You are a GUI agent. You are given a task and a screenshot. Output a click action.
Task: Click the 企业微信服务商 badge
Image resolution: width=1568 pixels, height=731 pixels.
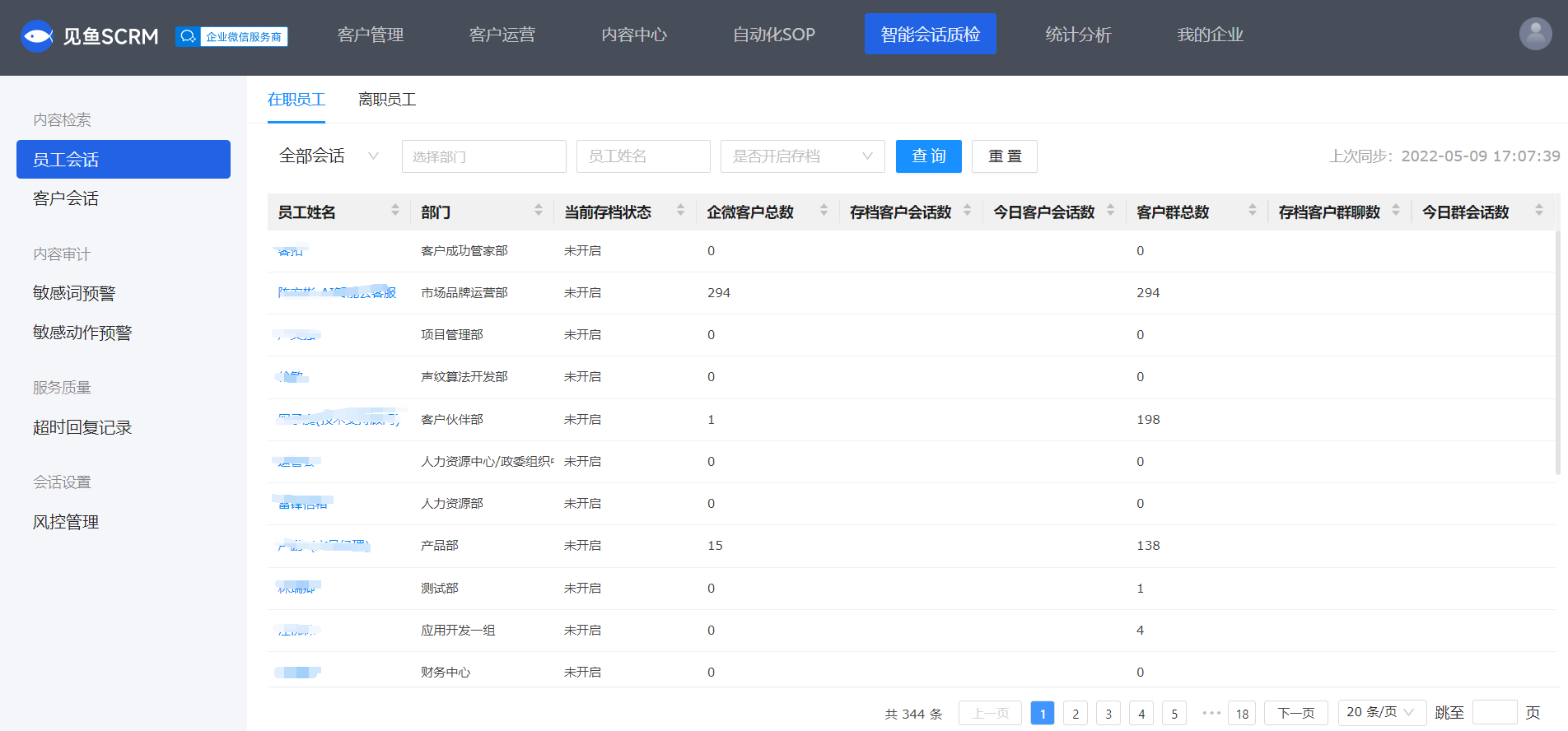click(x=231, y=36)
